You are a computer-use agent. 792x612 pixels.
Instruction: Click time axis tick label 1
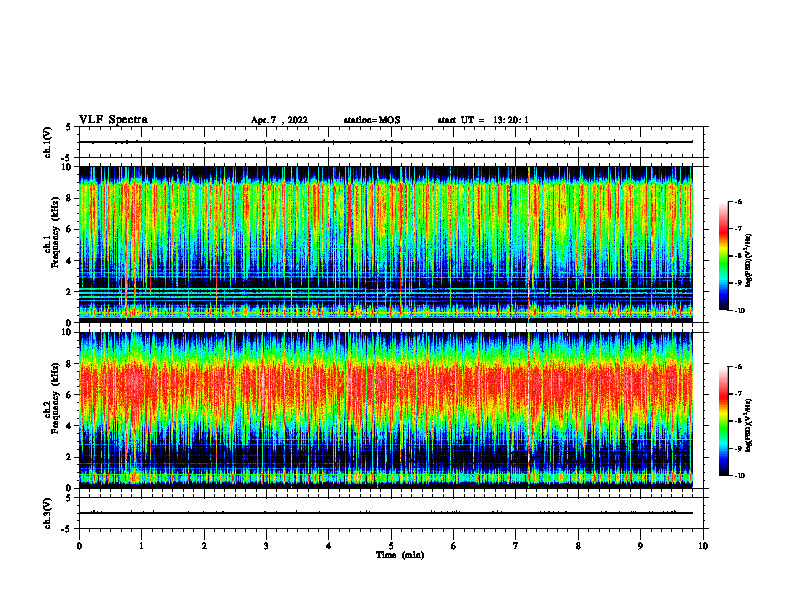pyautogui.click(x=142, y=546)
